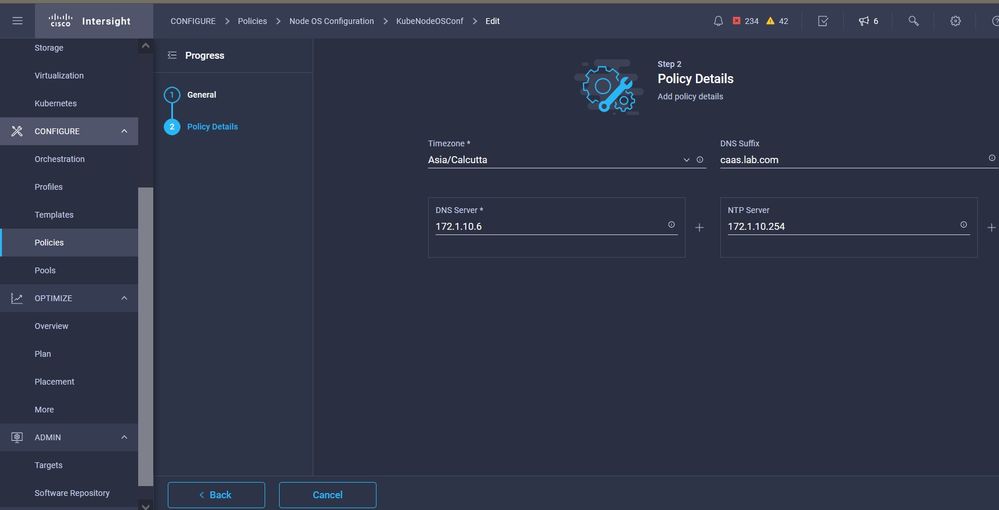The height and width of the screenshot is (510, 999).
Task: Open Orchestration in sidebar
Action: 59,159
